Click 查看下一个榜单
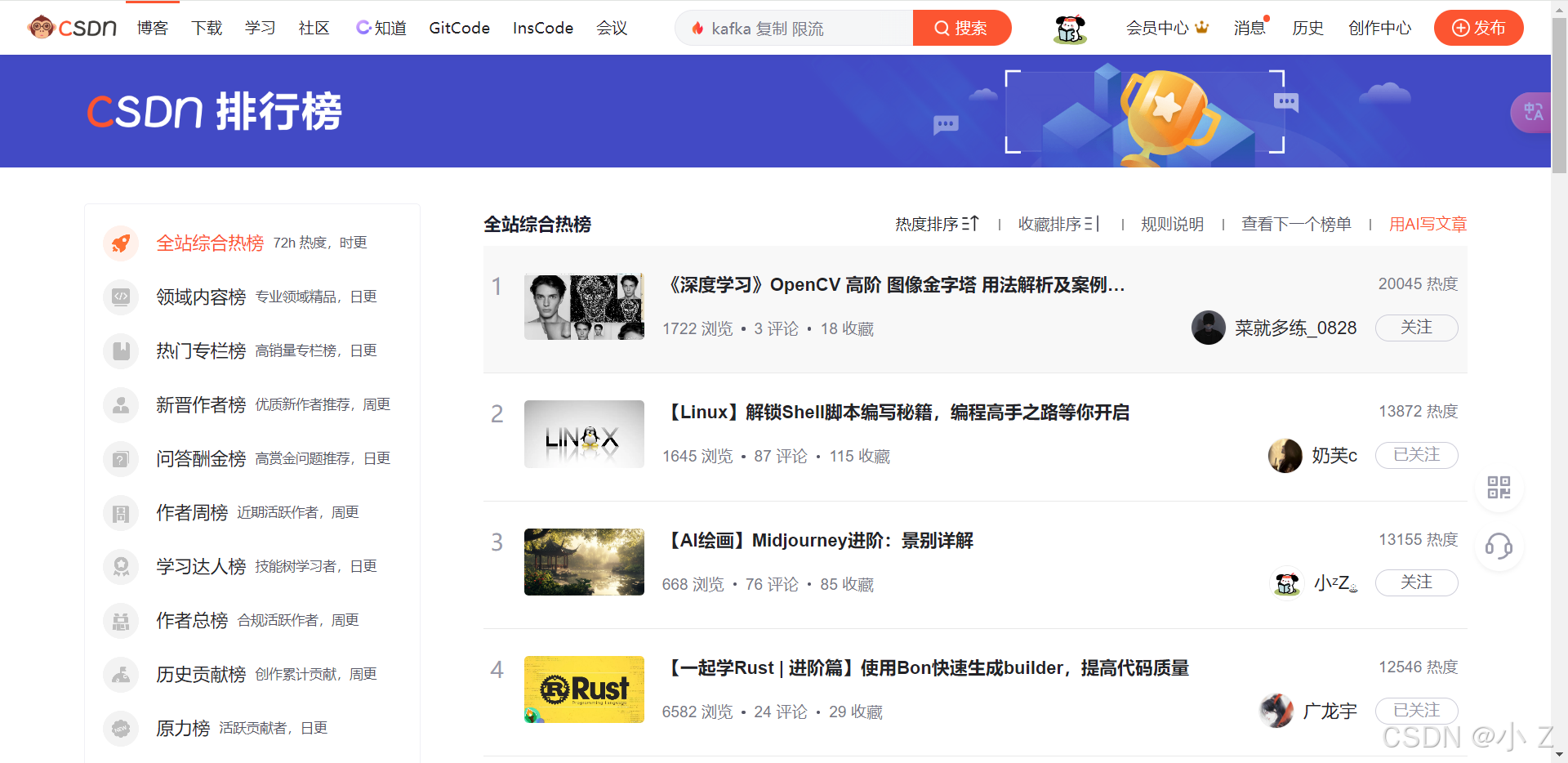This screenshot has width=1568, height=763. point(1296,224)
